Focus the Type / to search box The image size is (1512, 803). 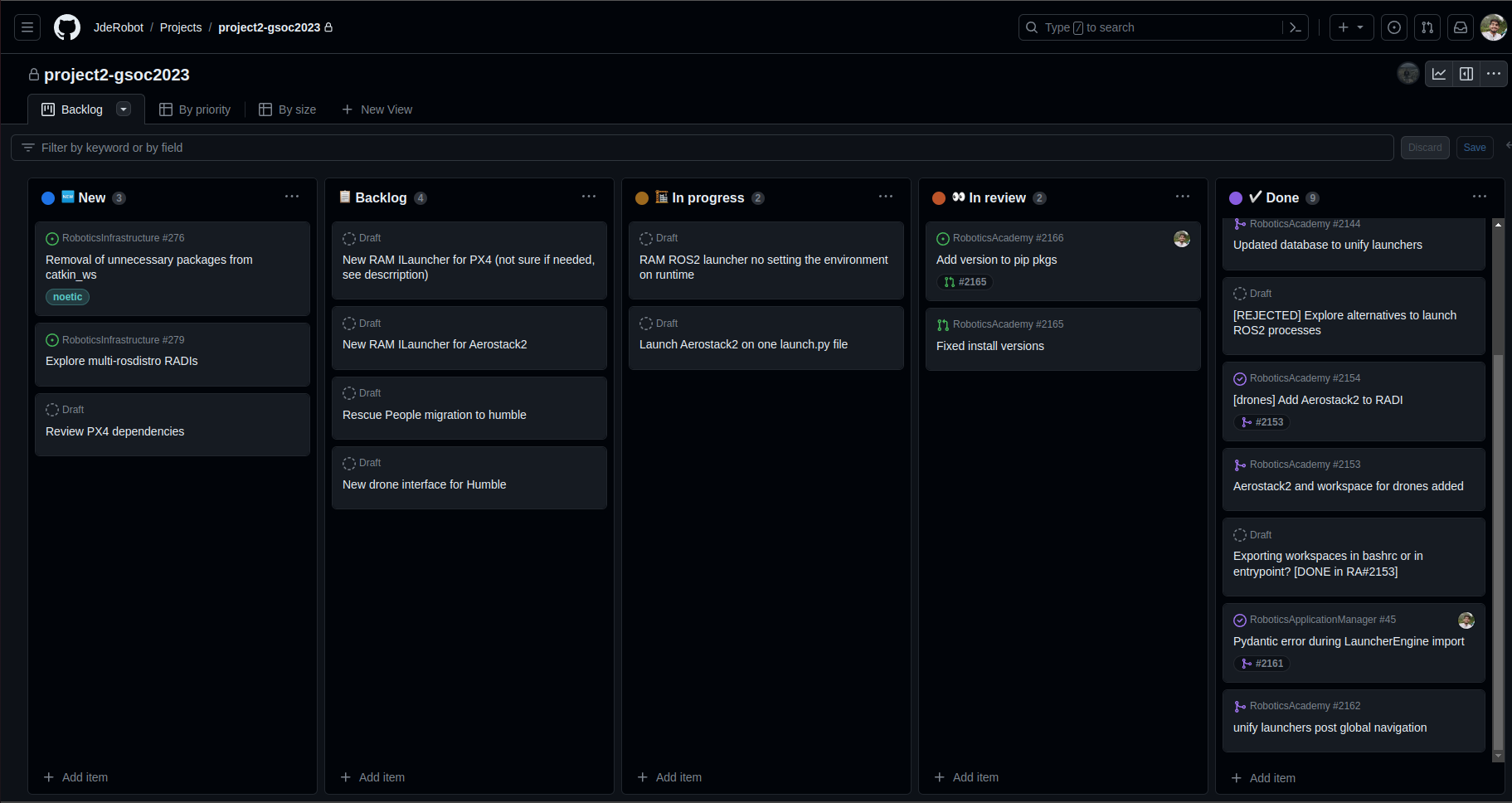[x=1150, y=27]
